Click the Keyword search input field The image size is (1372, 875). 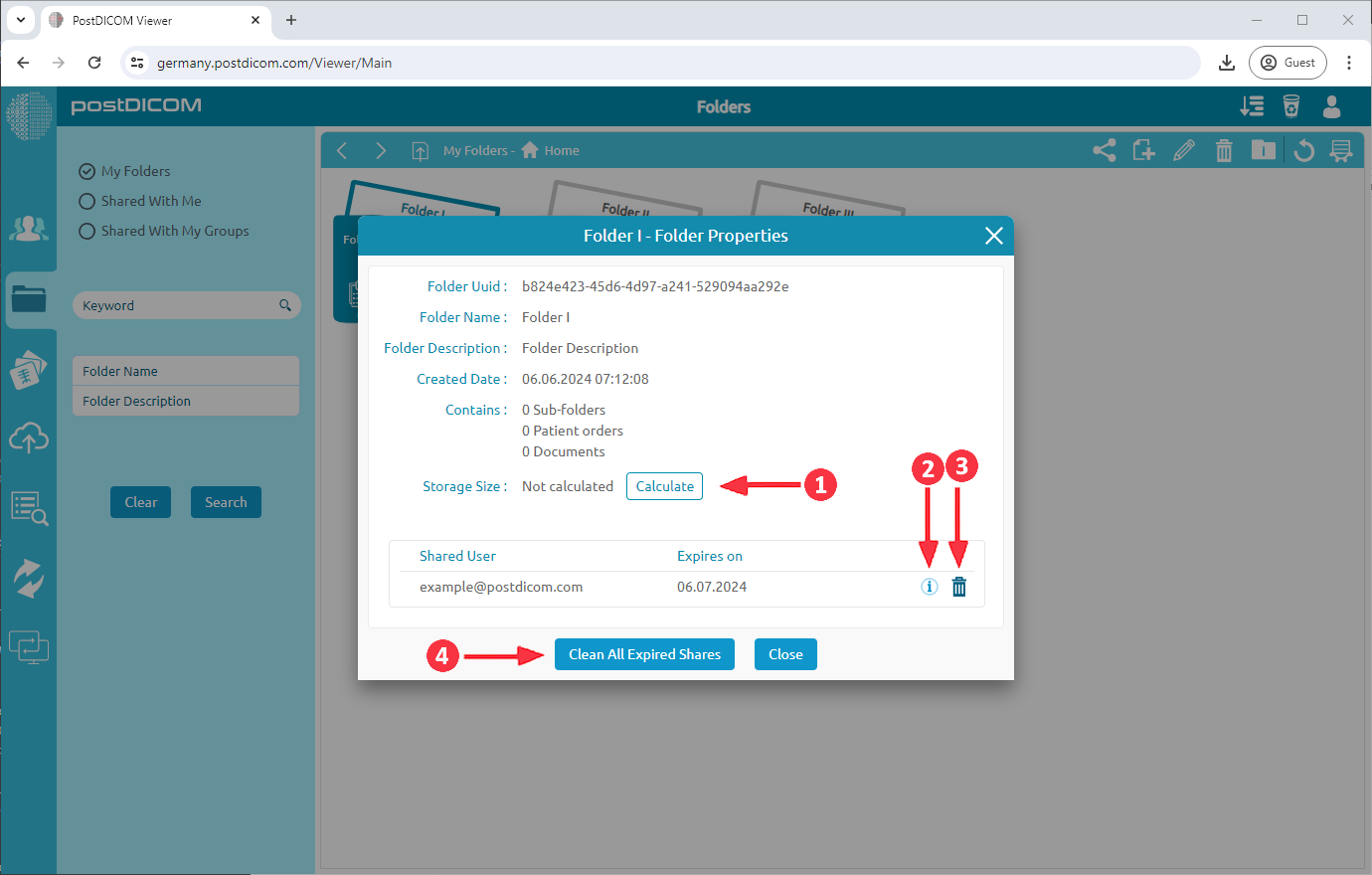pyautogui.click(x=177, y=305)
